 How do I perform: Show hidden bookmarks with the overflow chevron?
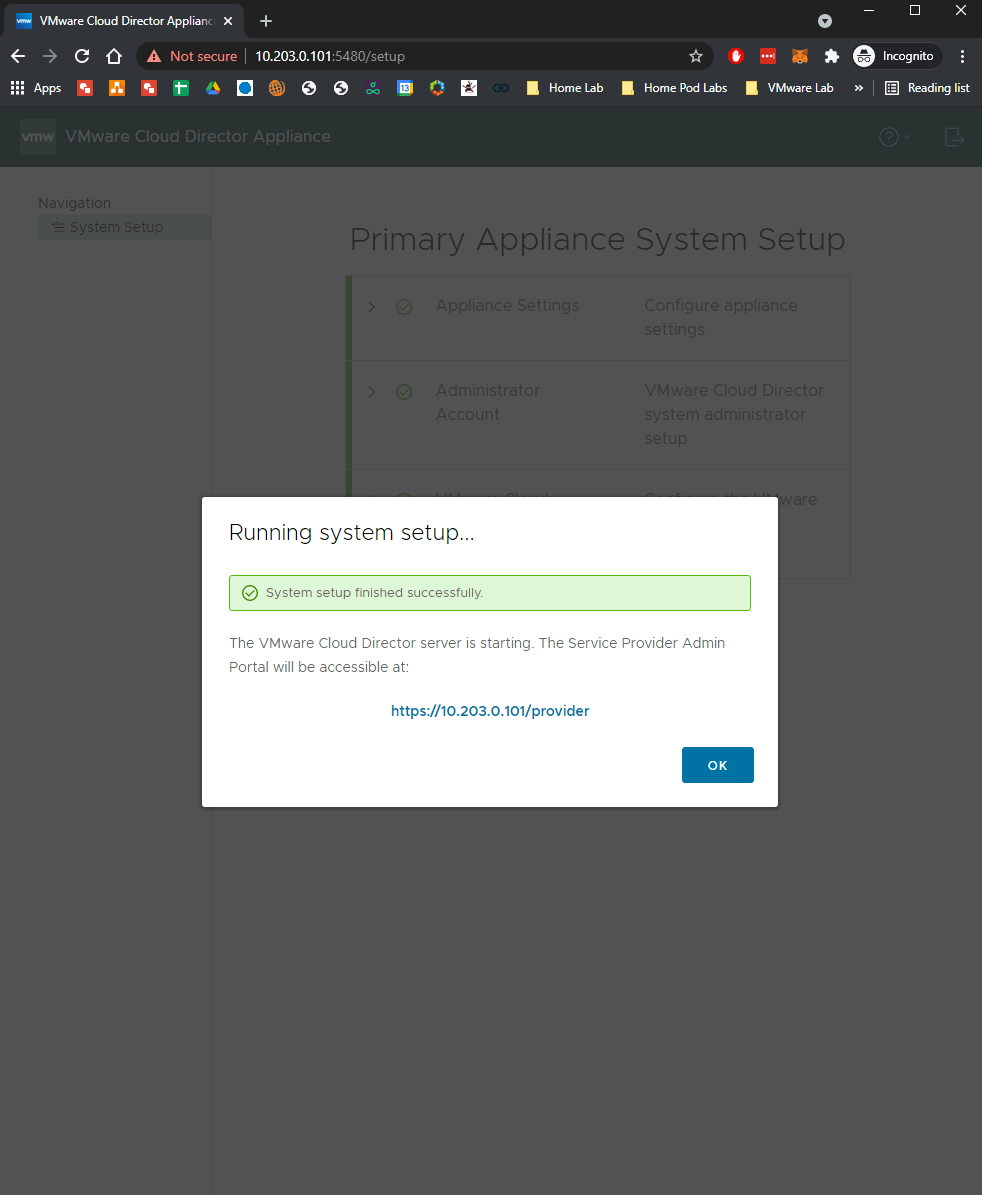point(858,88)
